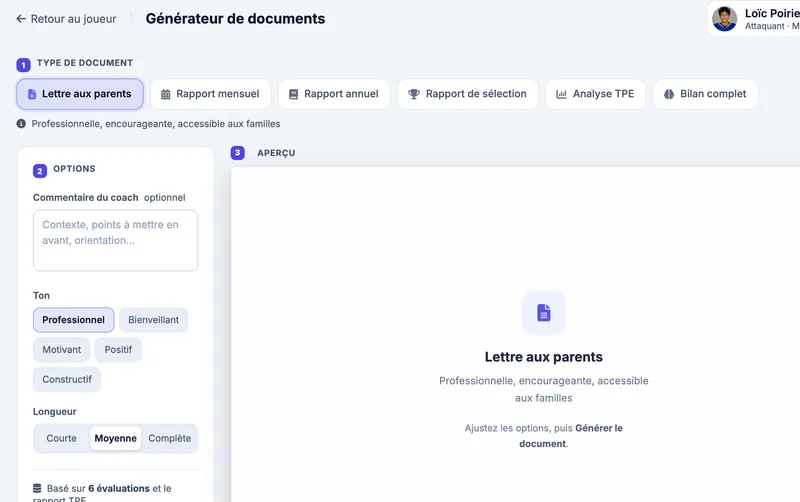Select the Lettre aux parents document type
This screenshot has width=800, height=502.
coord(80,94)
